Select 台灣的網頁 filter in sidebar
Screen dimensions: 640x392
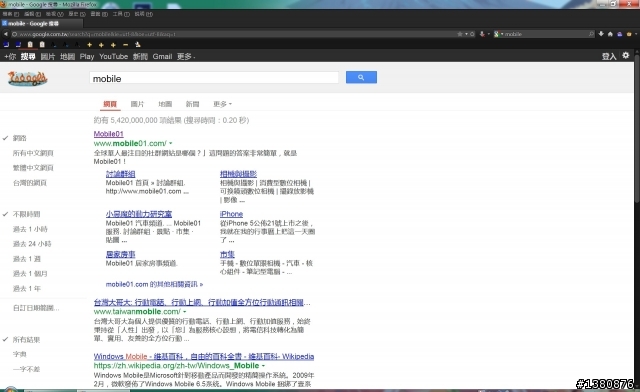(30, 183)
